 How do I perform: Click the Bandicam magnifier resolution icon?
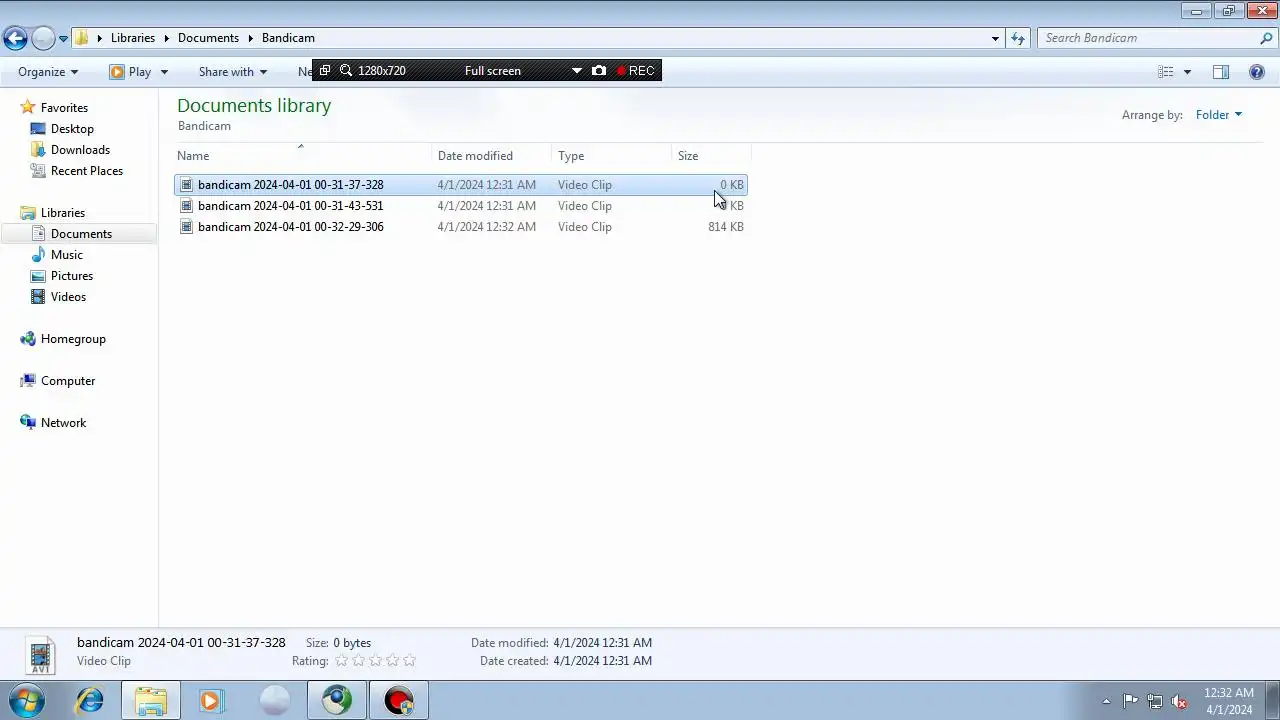[x=346, y=71]
